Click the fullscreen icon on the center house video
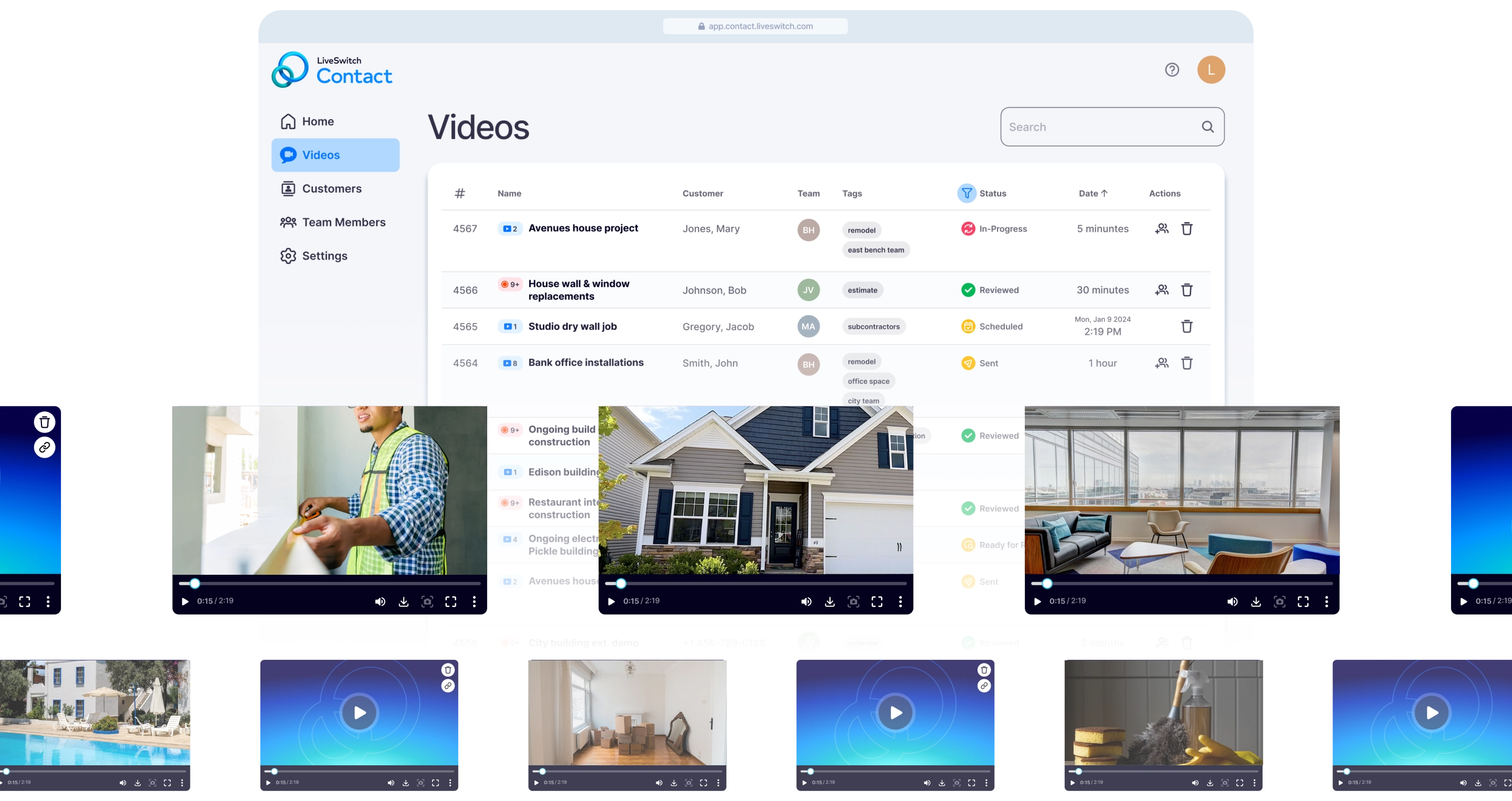1512x801 pixels. click(x=877, y=601)
